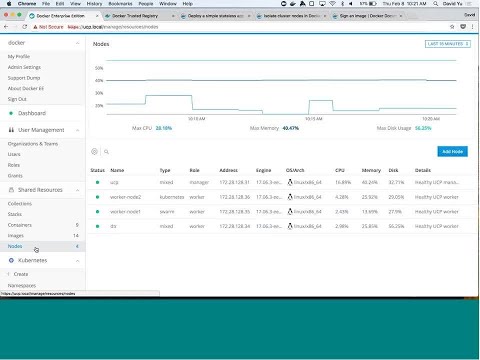Open Admin Settings in sidebar
Viewport: 480px width, 360px height.
[24, 67]
